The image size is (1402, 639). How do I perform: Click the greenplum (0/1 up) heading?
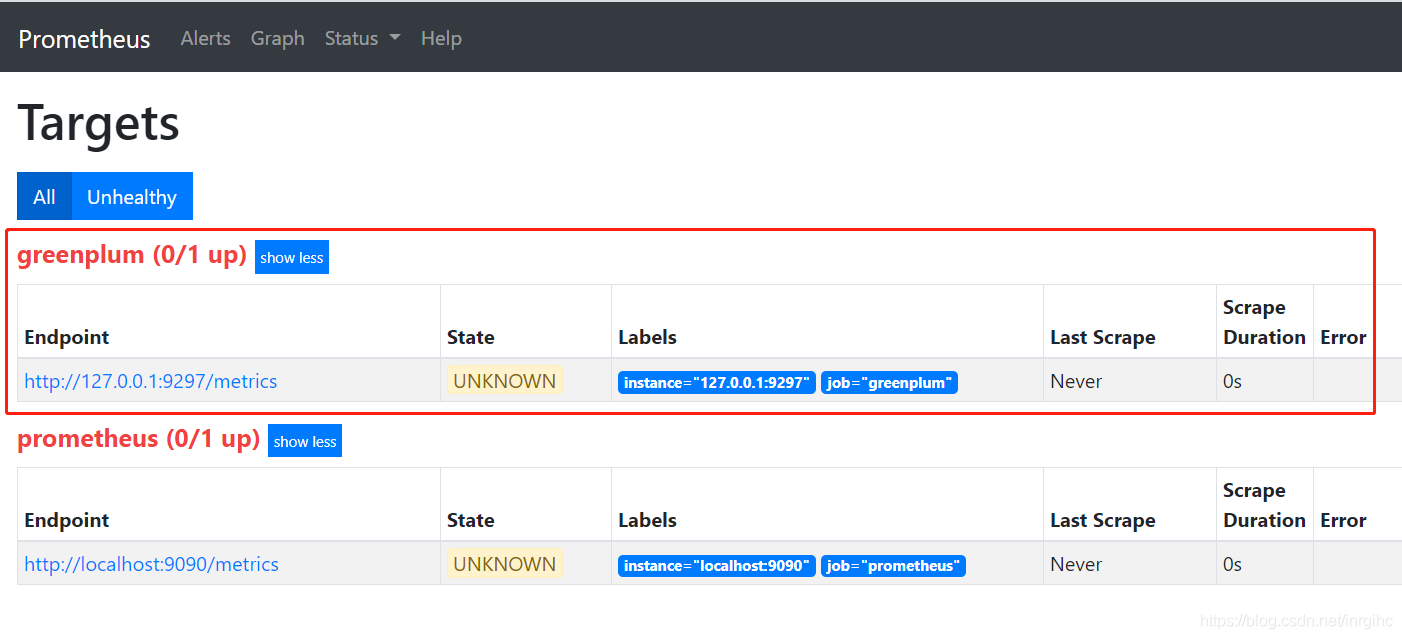[132, 255]
